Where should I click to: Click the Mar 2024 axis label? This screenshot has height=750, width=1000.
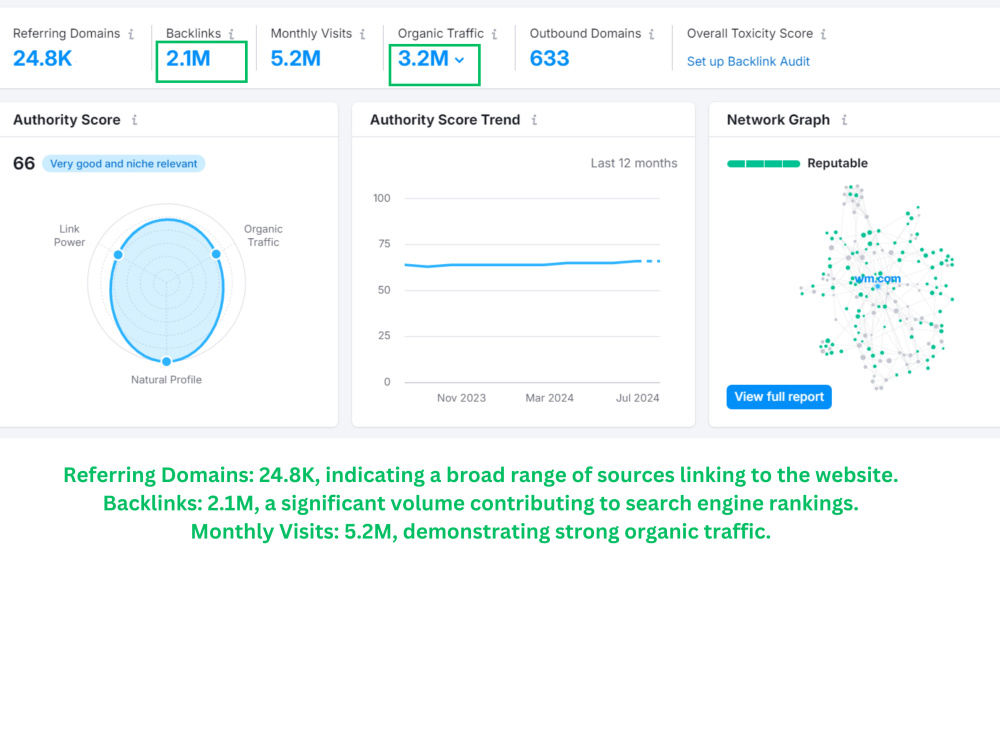pyautogui.click(x=549, y=398)
